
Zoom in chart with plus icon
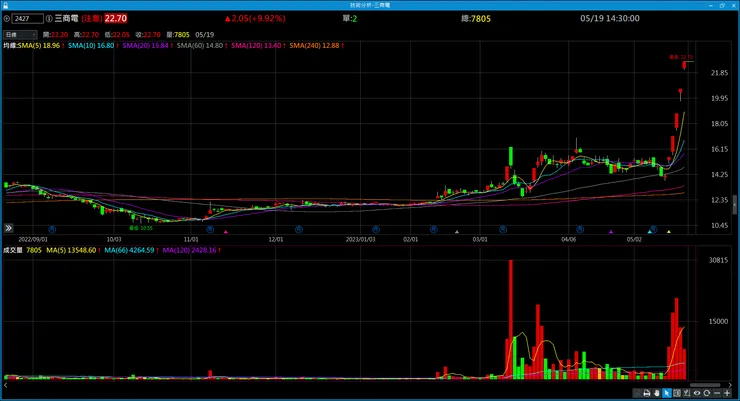(727, 393)
